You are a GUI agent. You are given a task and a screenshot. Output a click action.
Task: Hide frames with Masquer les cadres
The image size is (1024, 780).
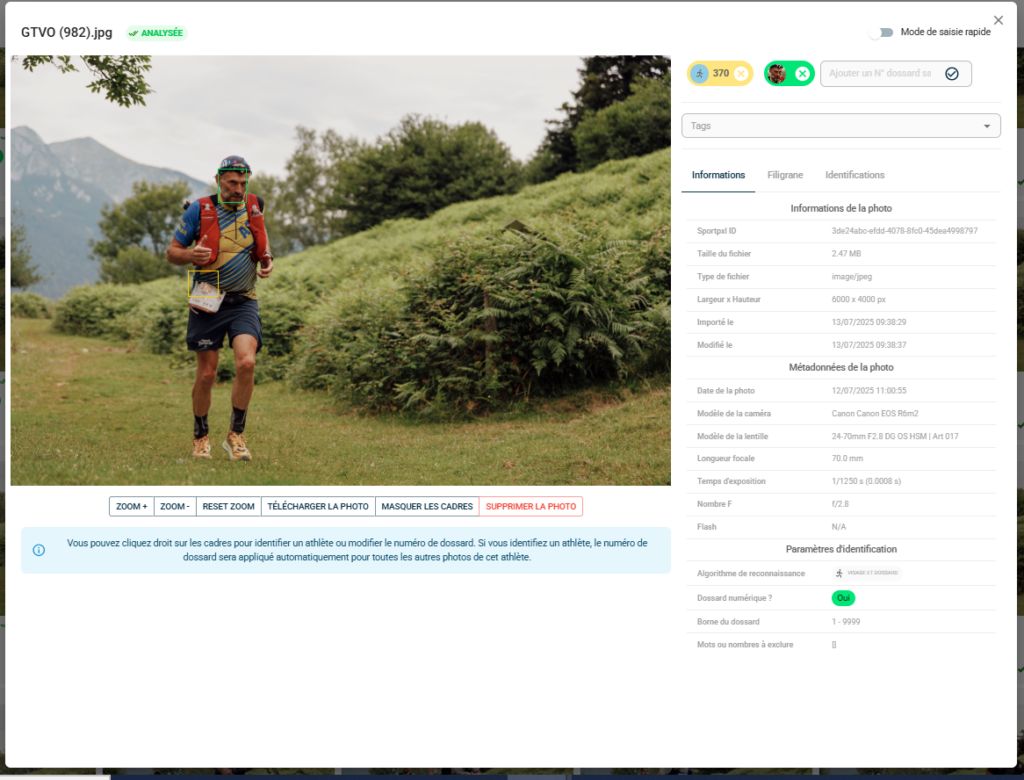click(x=427, y=507)
